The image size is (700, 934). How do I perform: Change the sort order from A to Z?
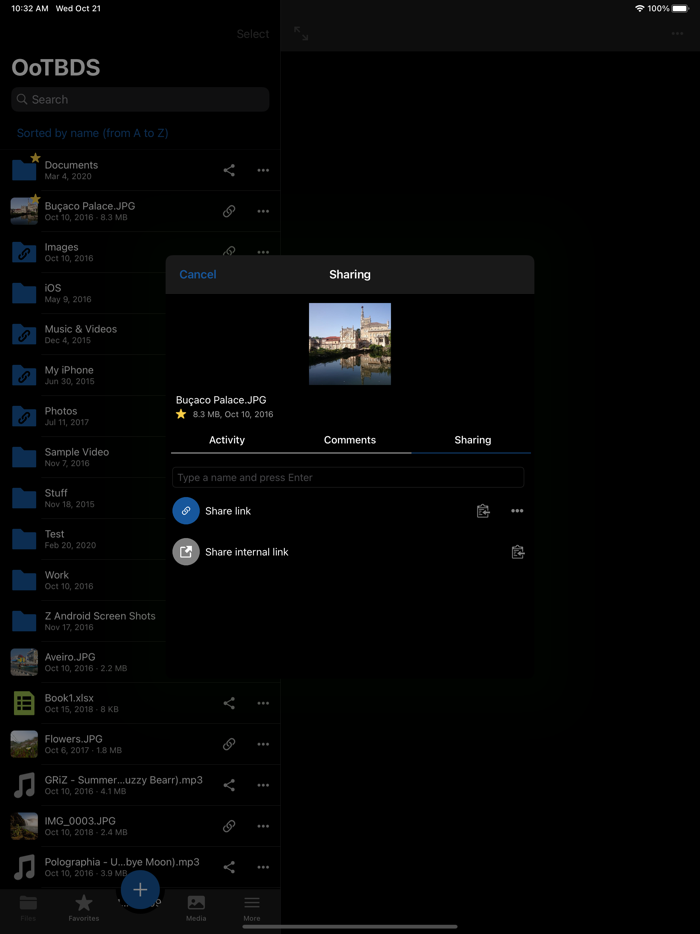point(92,133)
